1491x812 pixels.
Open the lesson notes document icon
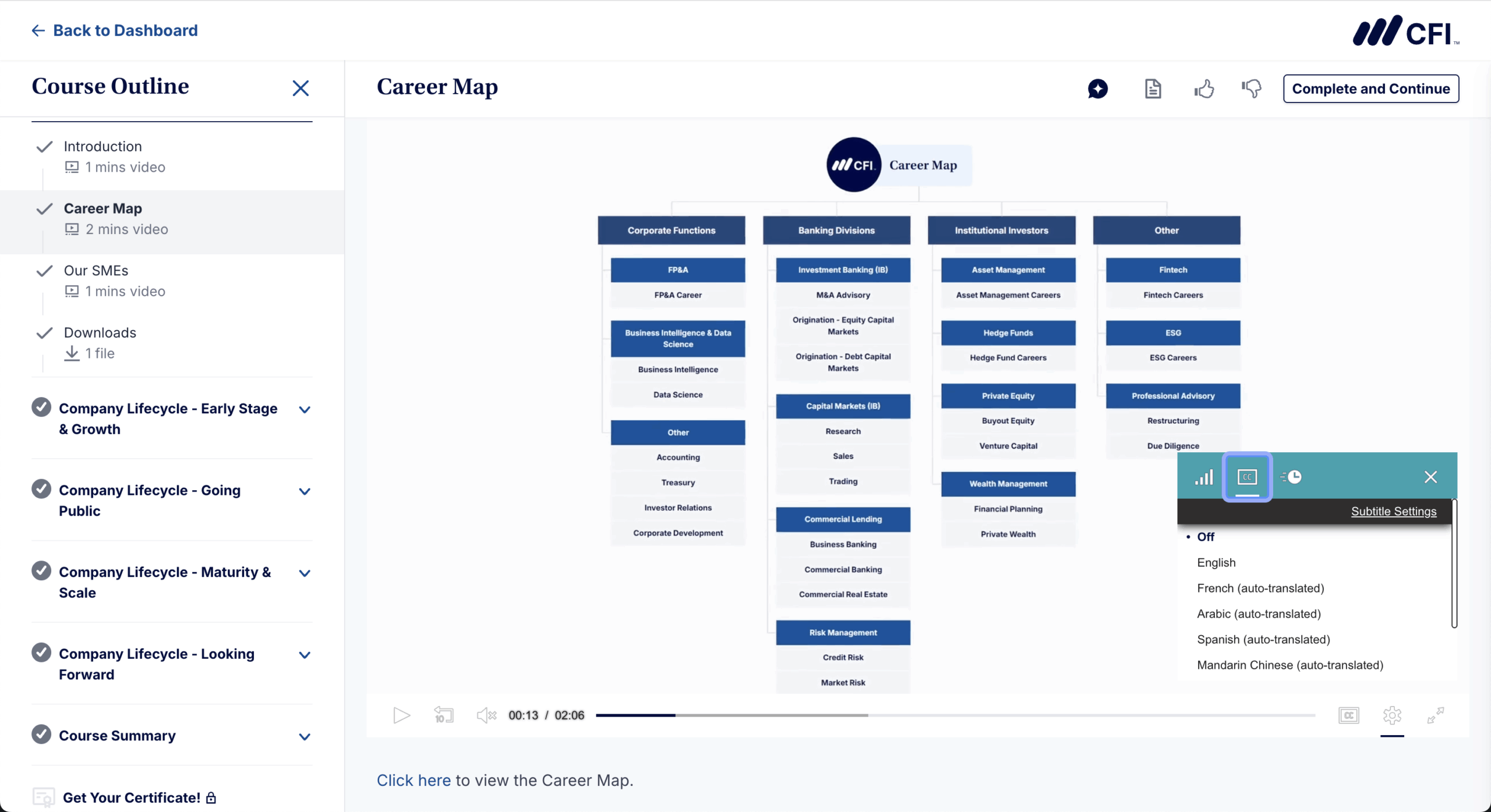(x=1153, y=89)
